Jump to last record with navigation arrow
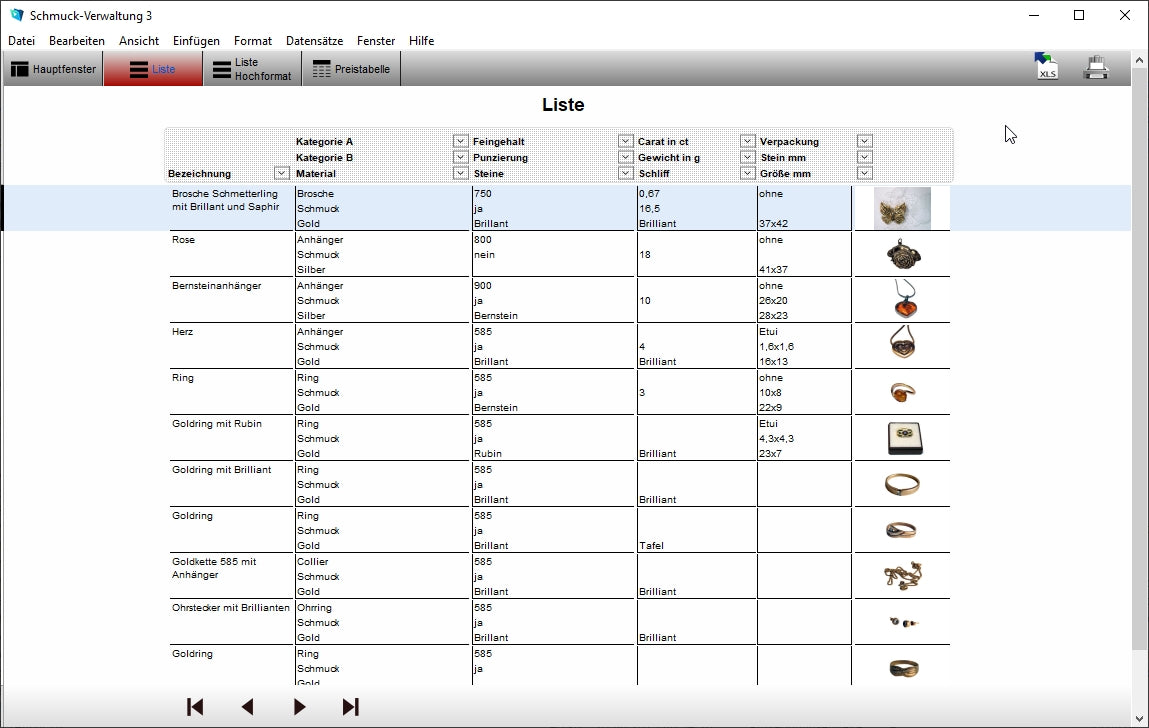 point(350,707)
